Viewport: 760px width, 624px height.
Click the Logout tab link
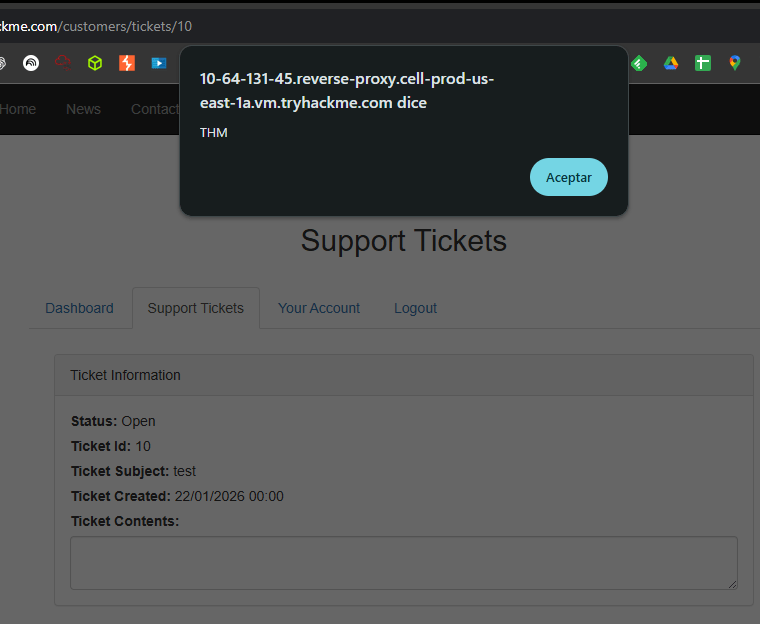415,308
